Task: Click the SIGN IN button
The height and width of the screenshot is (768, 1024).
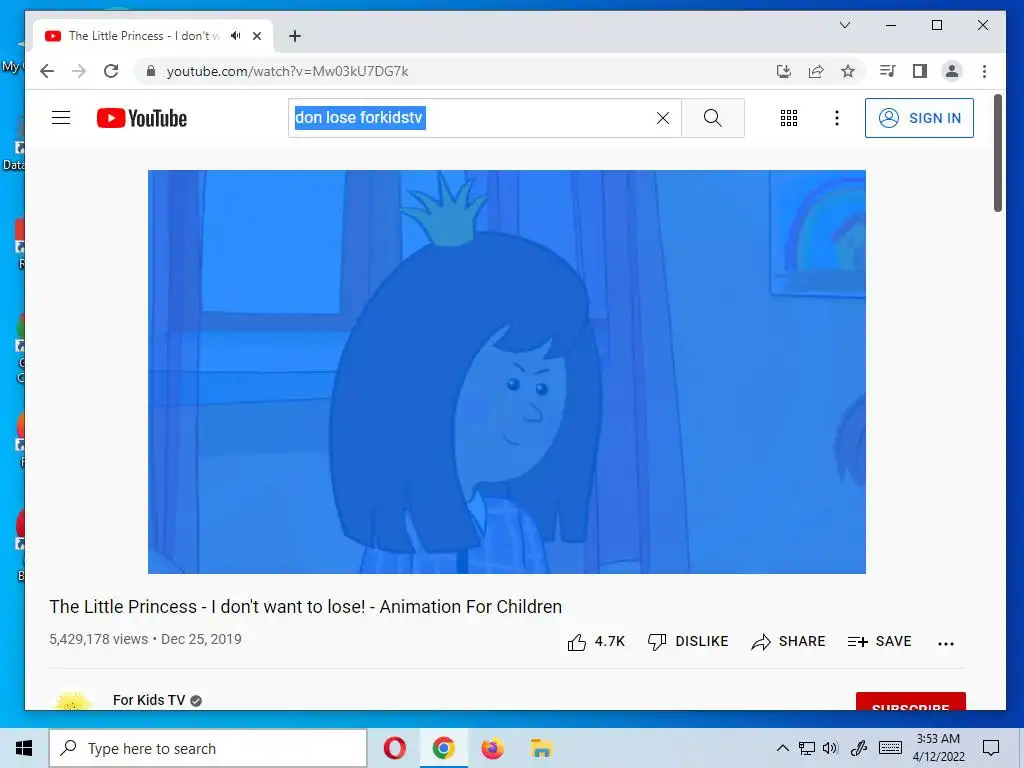Action: tap(919, 118)
